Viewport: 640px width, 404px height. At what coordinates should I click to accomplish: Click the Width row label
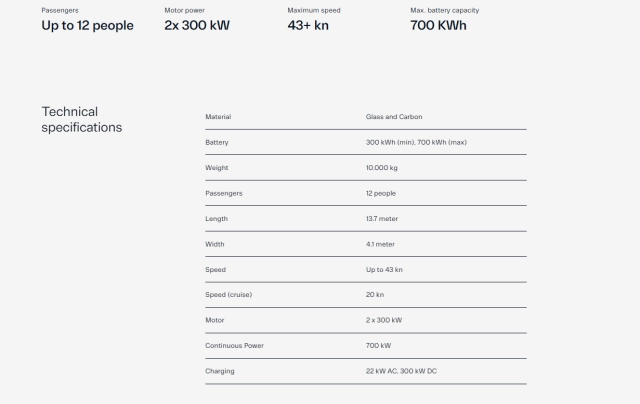coord(215,244)
